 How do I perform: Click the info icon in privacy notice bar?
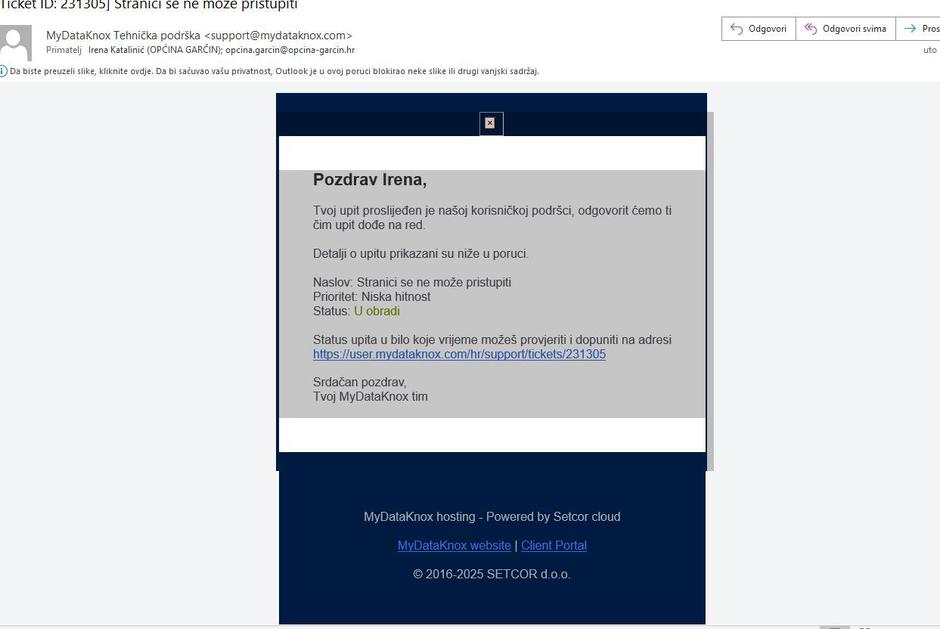[3, 71]
